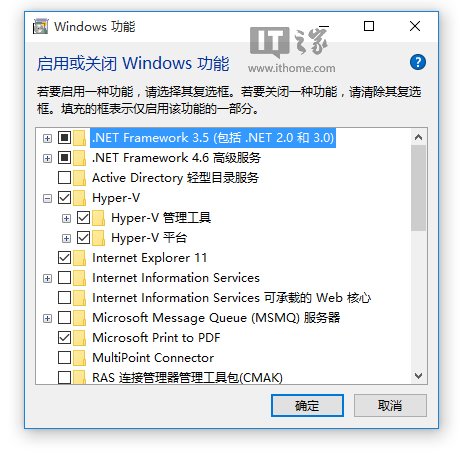
Task: Click the folder icon beside Hyper-V 管理工具
Action: (98, 218)
